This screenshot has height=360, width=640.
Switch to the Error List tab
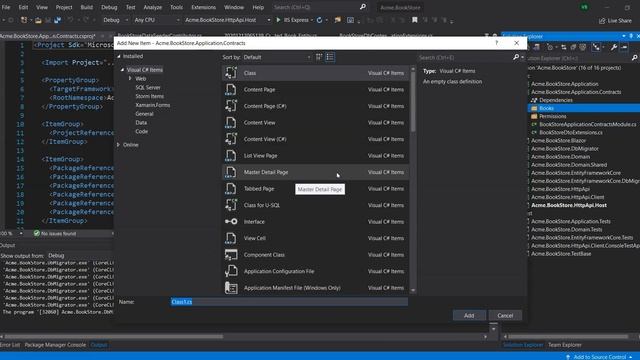(x=10, y=345)
